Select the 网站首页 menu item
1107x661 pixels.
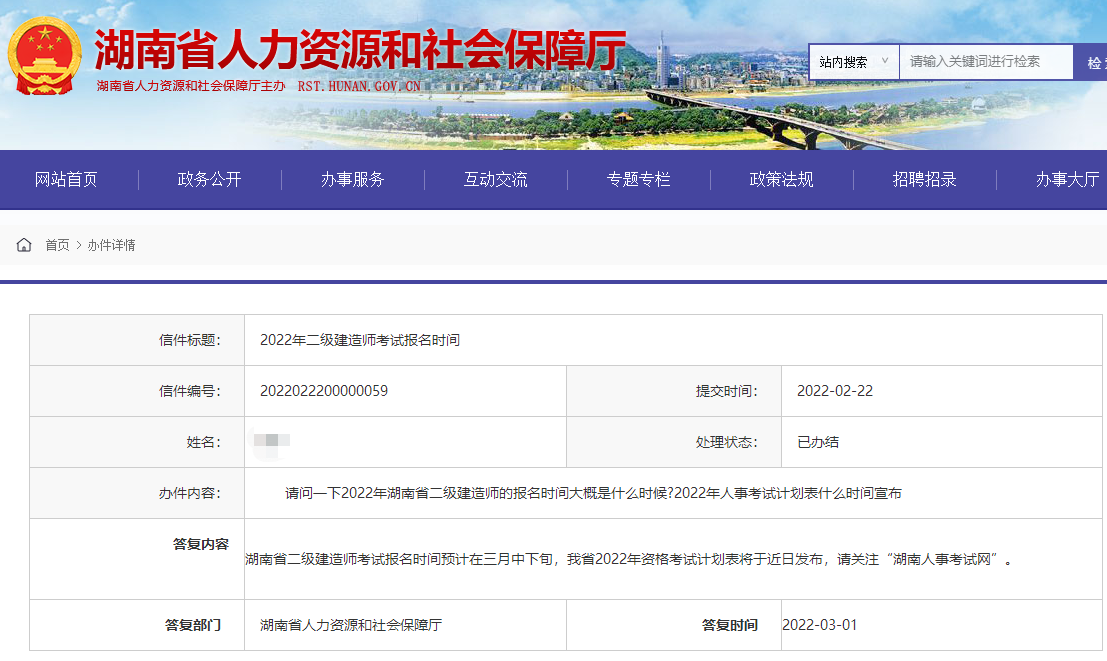tap(67, 179)
